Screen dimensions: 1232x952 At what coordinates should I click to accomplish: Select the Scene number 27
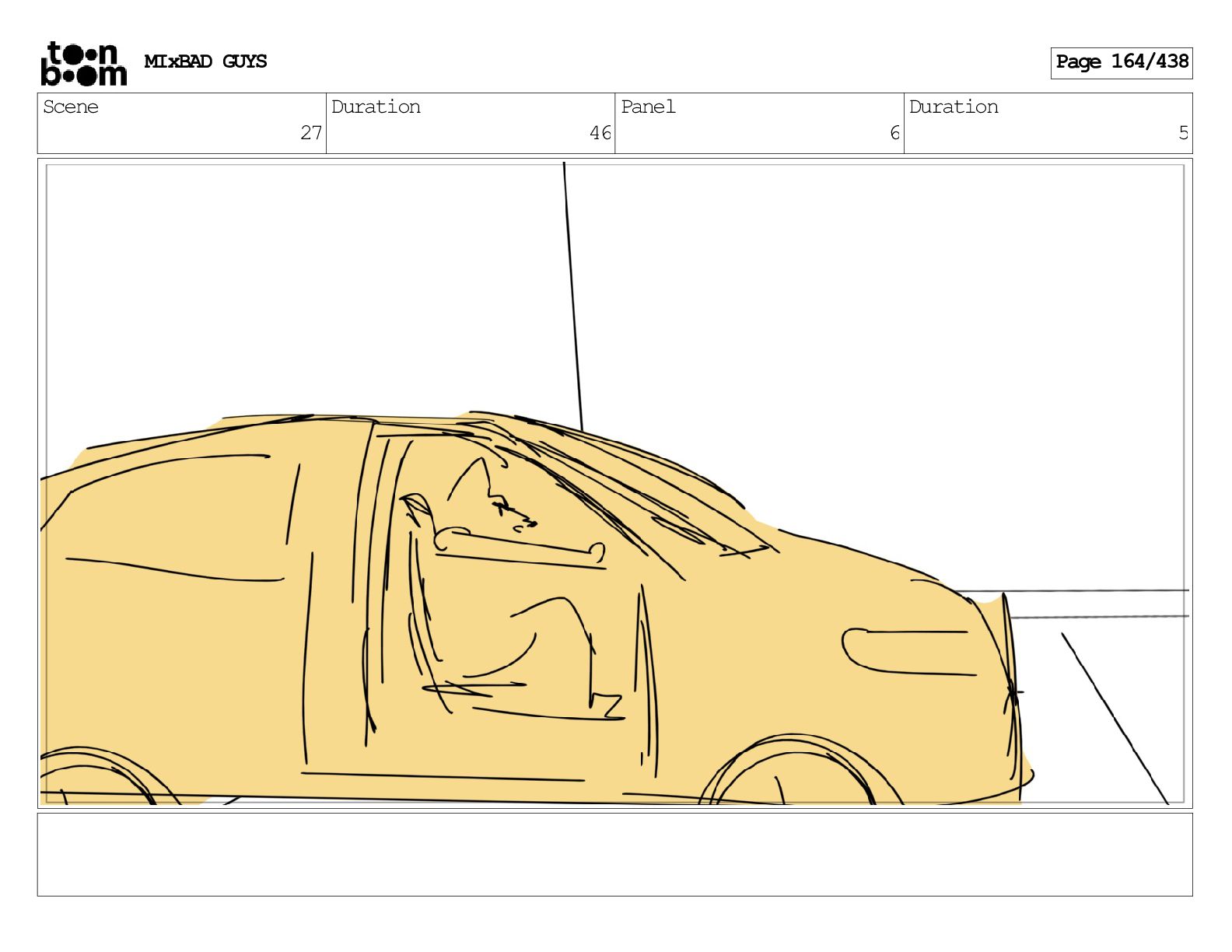[311, 133]
